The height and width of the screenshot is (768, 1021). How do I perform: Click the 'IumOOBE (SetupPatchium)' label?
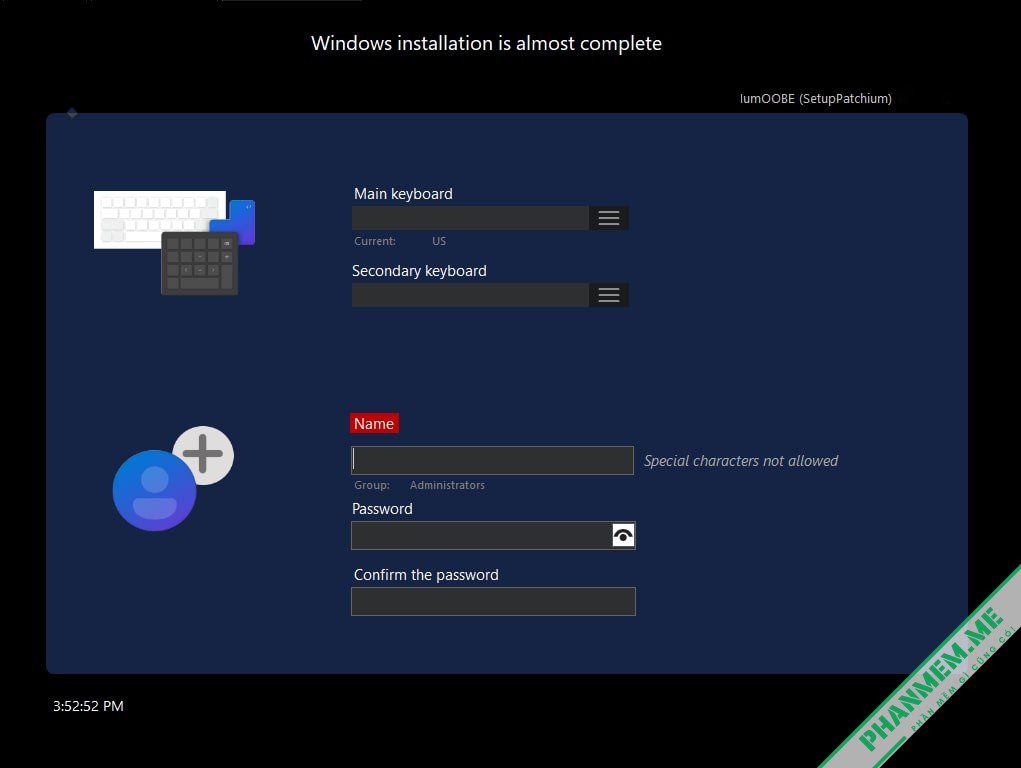[x=815, y=98]
